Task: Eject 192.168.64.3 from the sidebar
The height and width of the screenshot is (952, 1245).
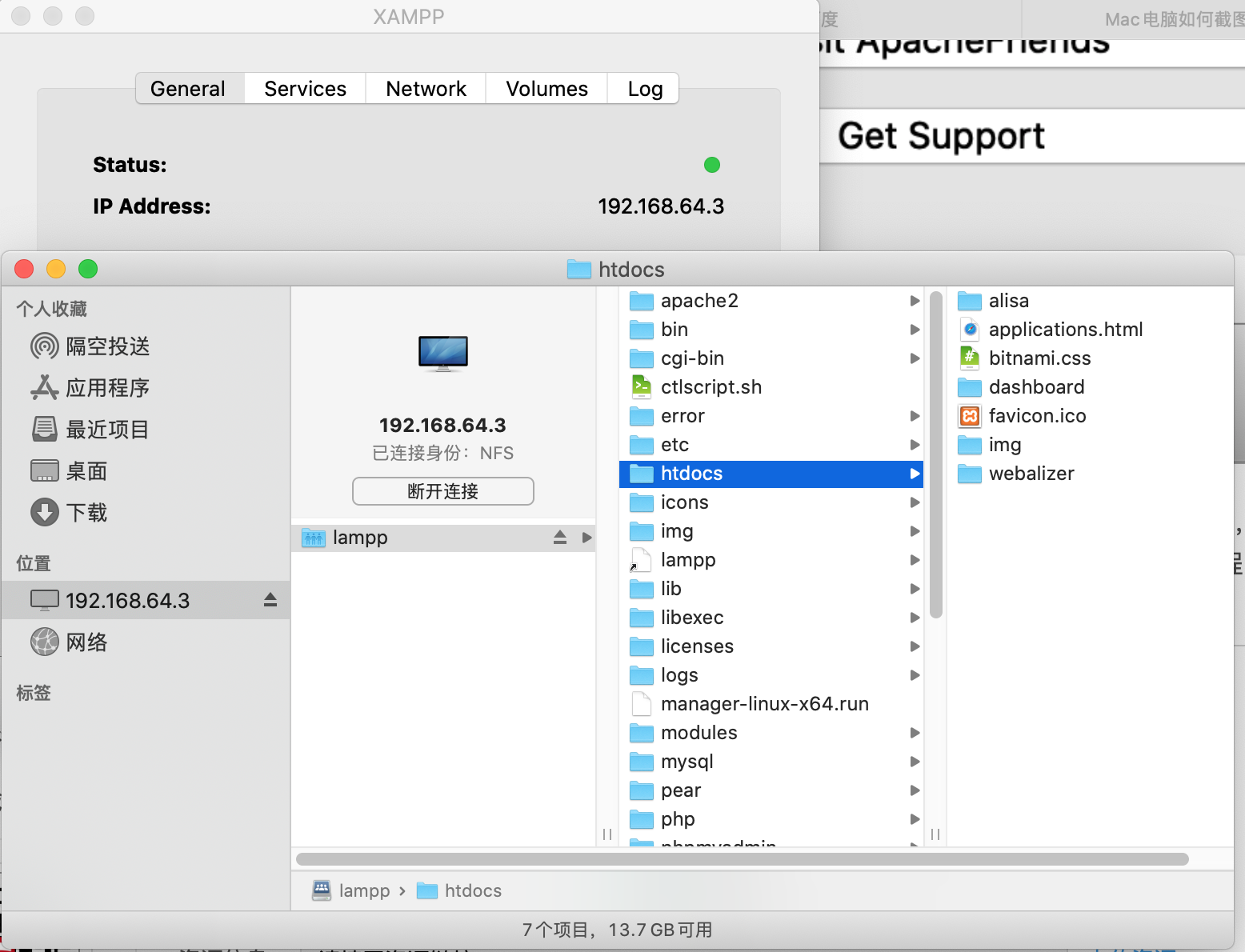Action: coord(270,600)
